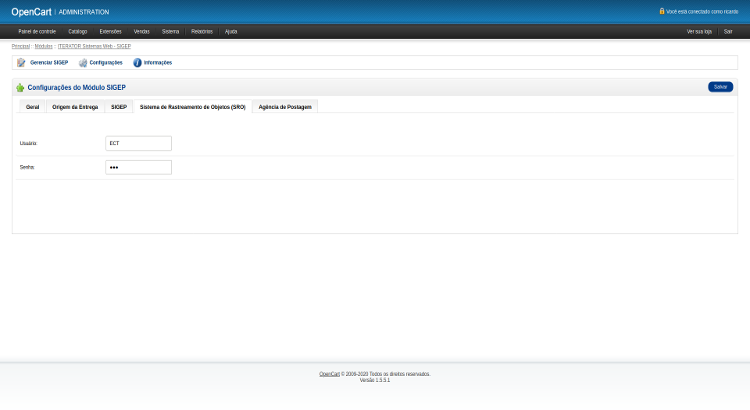This screenshot has height=410, width=750.
Task: Open the Ajuda menu
Action: tap(231, 32)
